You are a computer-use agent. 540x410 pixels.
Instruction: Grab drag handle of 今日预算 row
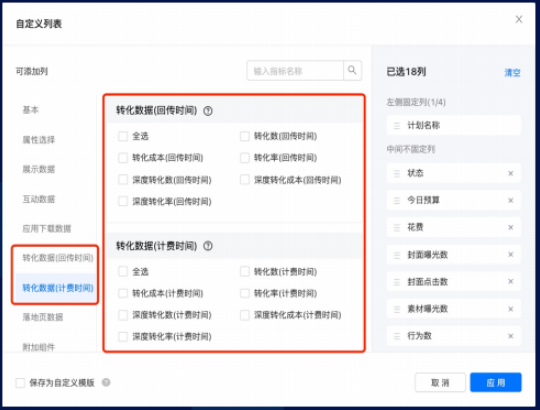click(397, 200)
